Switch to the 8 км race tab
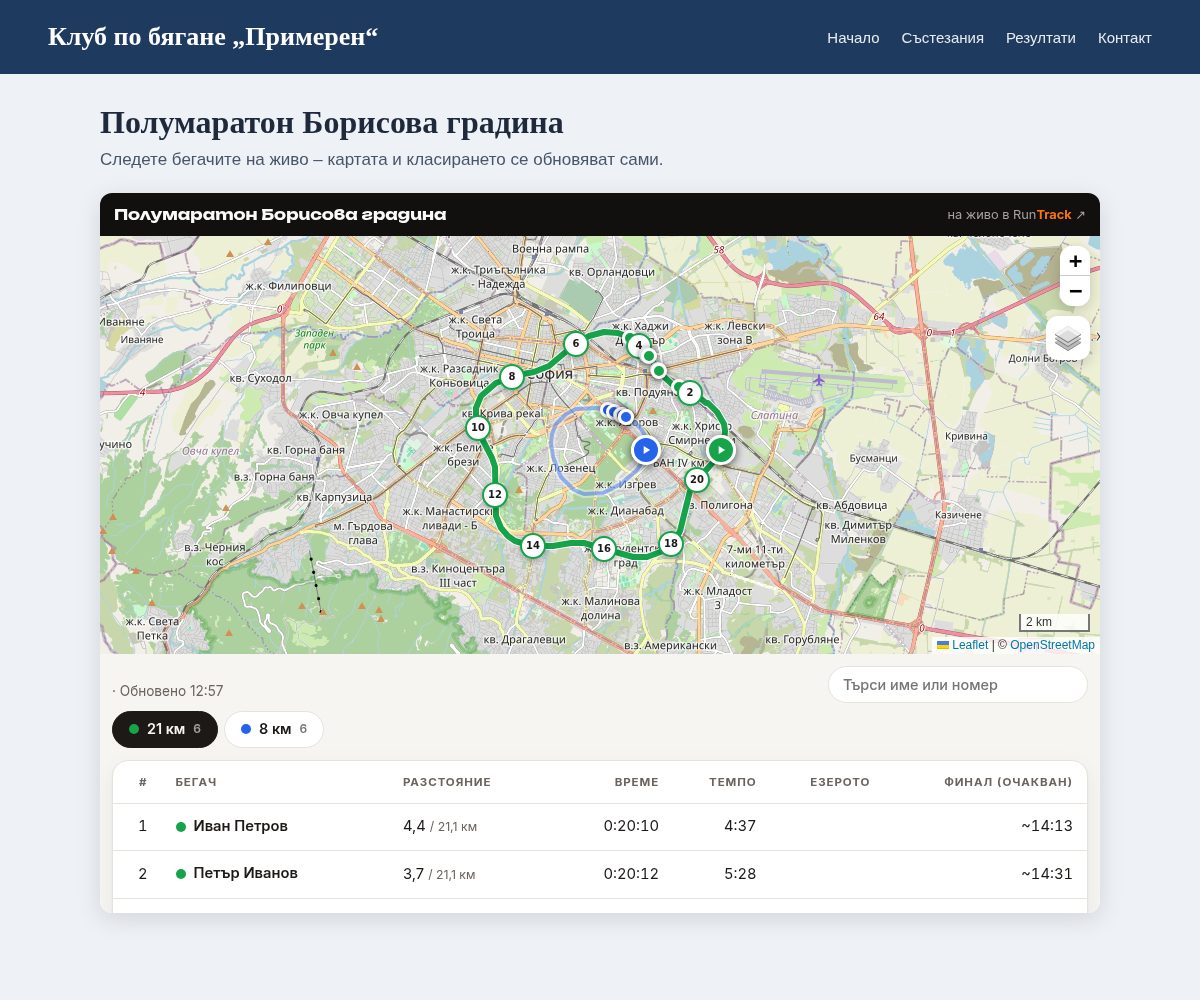1200x1000 pixels. click(x=274, y=729)
